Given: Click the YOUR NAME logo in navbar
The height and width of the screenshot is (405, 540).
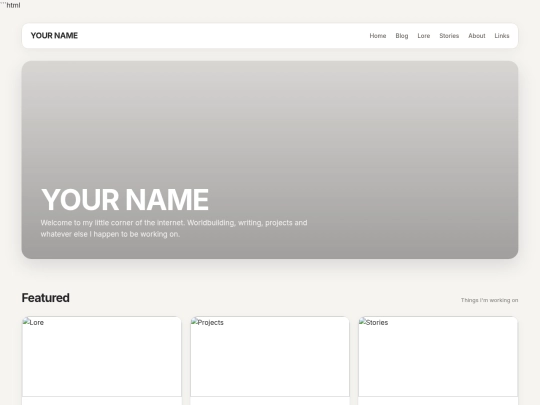Looking at the screenshot, I should 54,35.
